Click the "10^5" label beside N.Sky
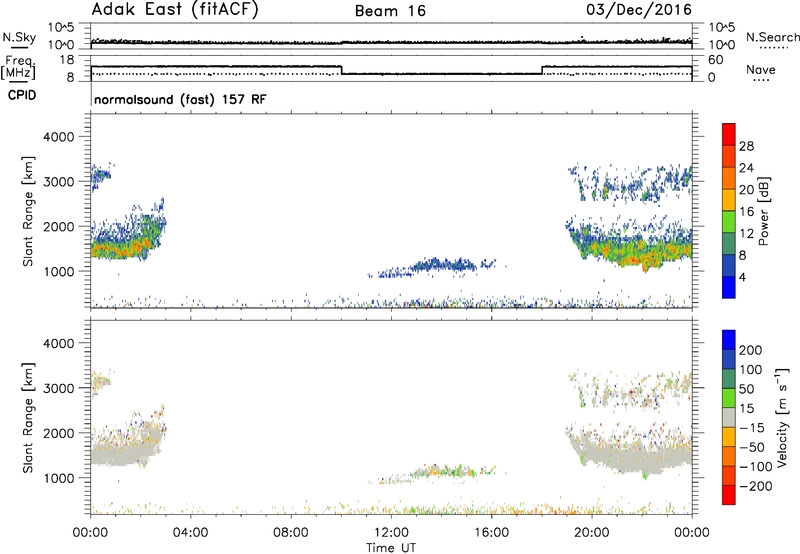This screenshot has width=800, height=554. tap(61, 27)
